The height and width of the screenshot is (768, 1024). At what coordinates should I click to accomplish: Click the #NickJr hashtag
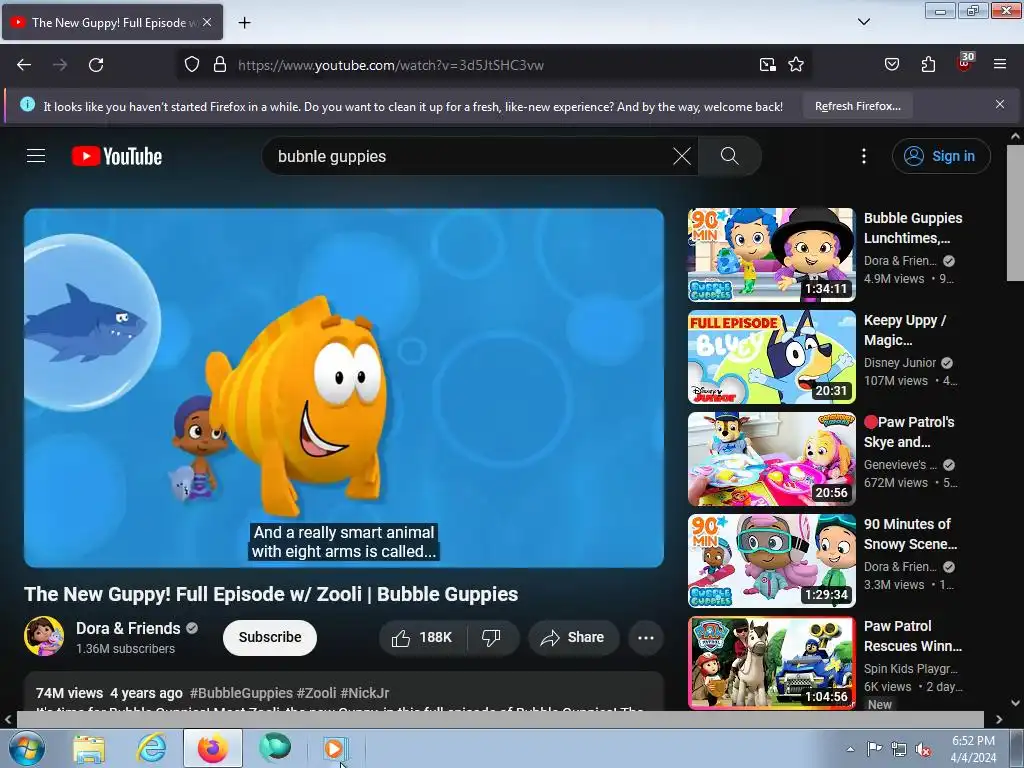pos(365,693)
